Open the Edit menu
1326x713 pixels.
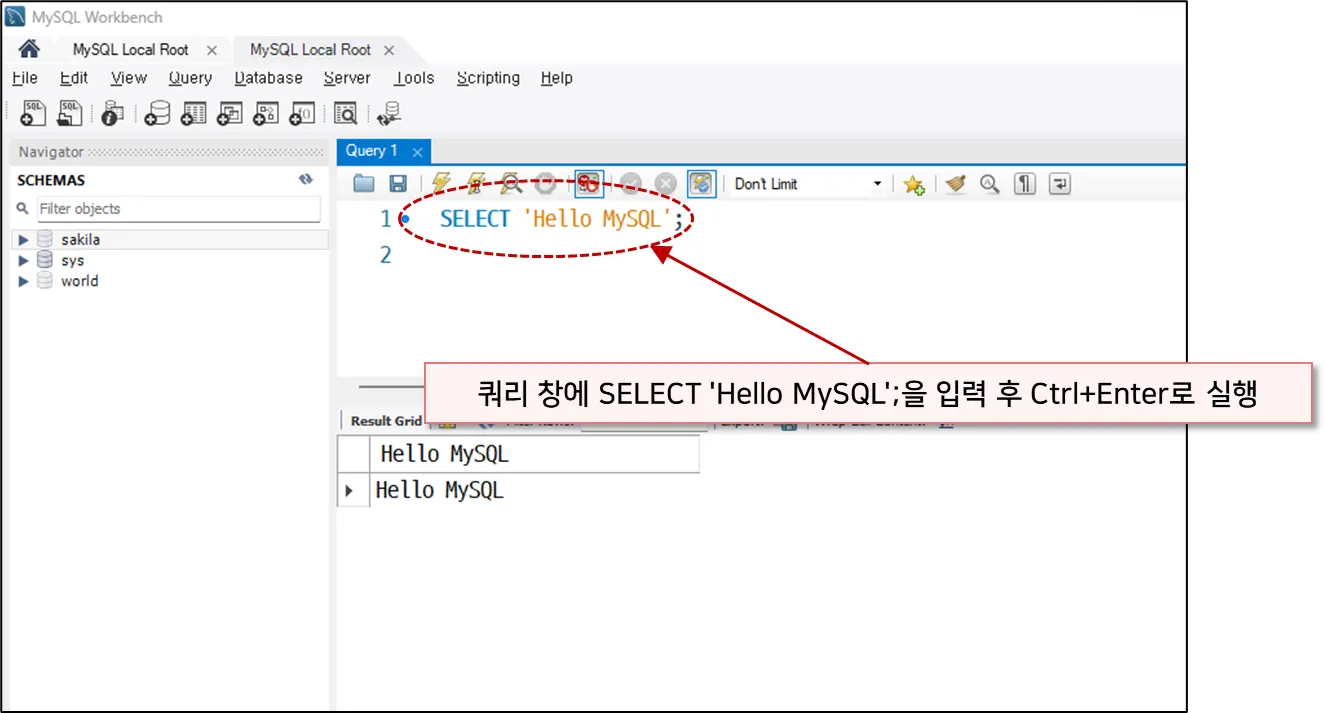[74, 78]
